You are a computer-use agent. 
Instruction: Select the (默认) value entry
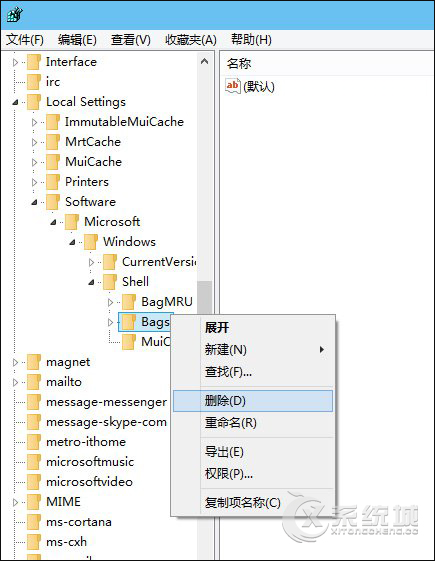point(259,87)
